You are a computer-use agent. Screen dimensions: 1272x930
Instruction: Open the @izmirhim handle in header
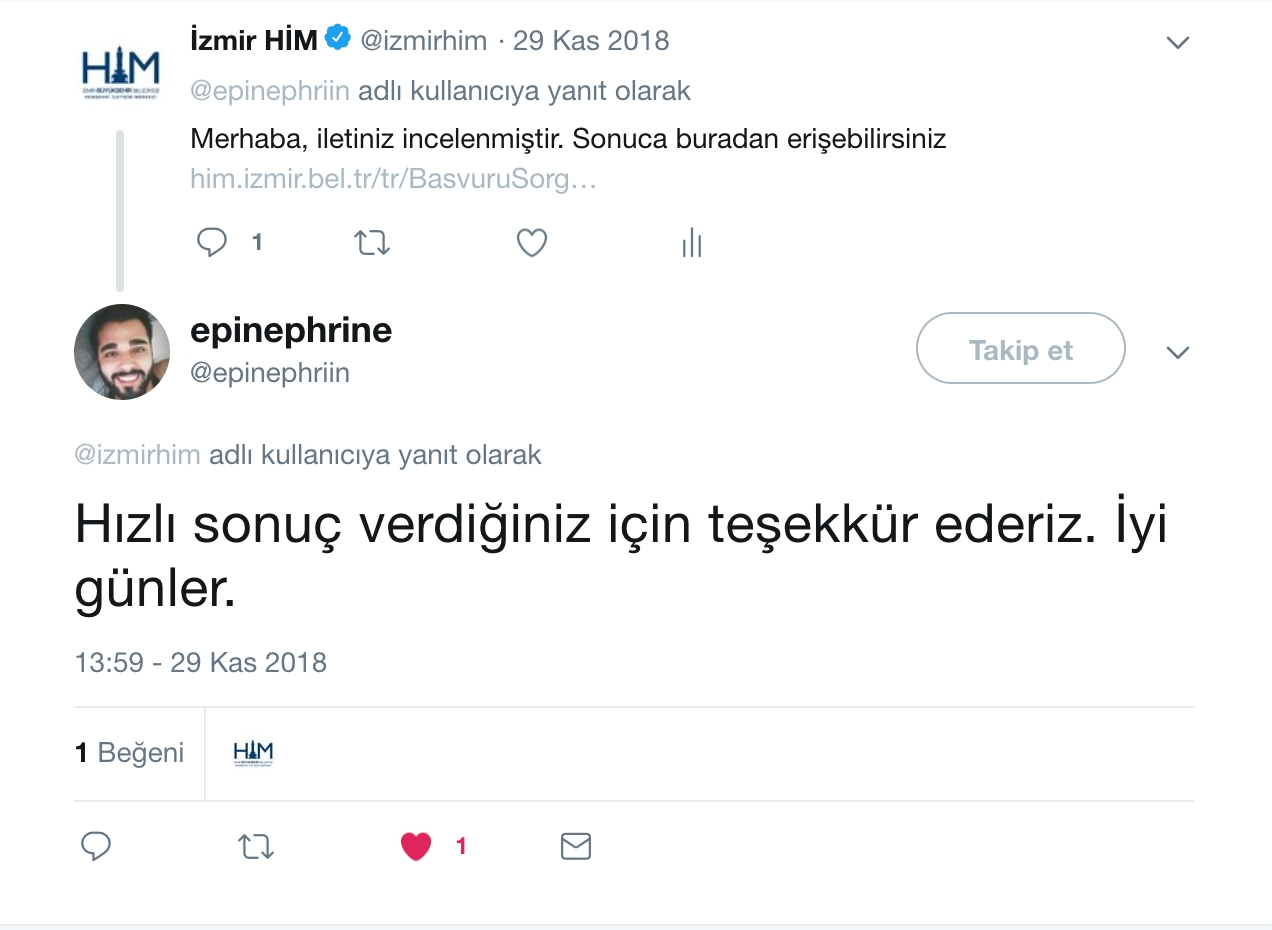[x=423, y=41]
